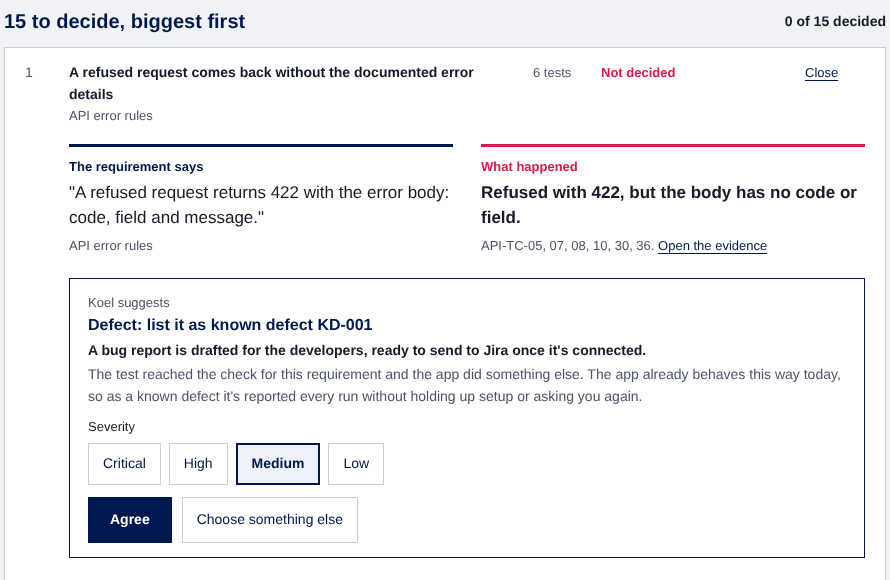
Task: Pick Low as the severity
Action: 356,464
